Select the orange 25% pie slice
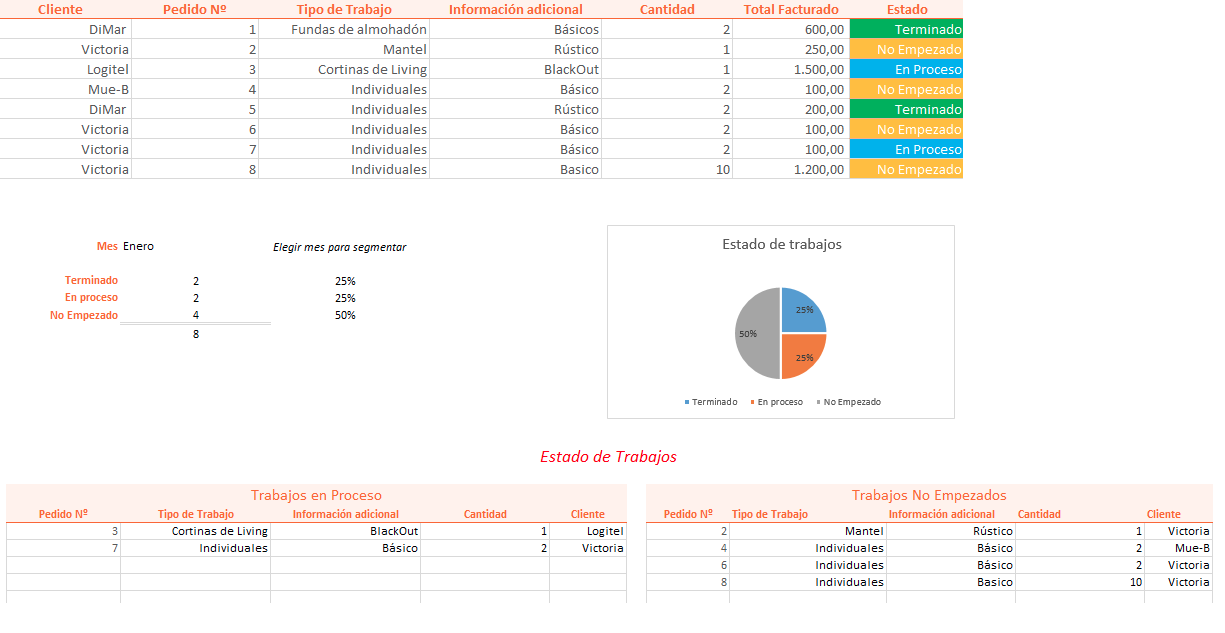This screenshot has height=633, width=1225. [x=803, y=357]
